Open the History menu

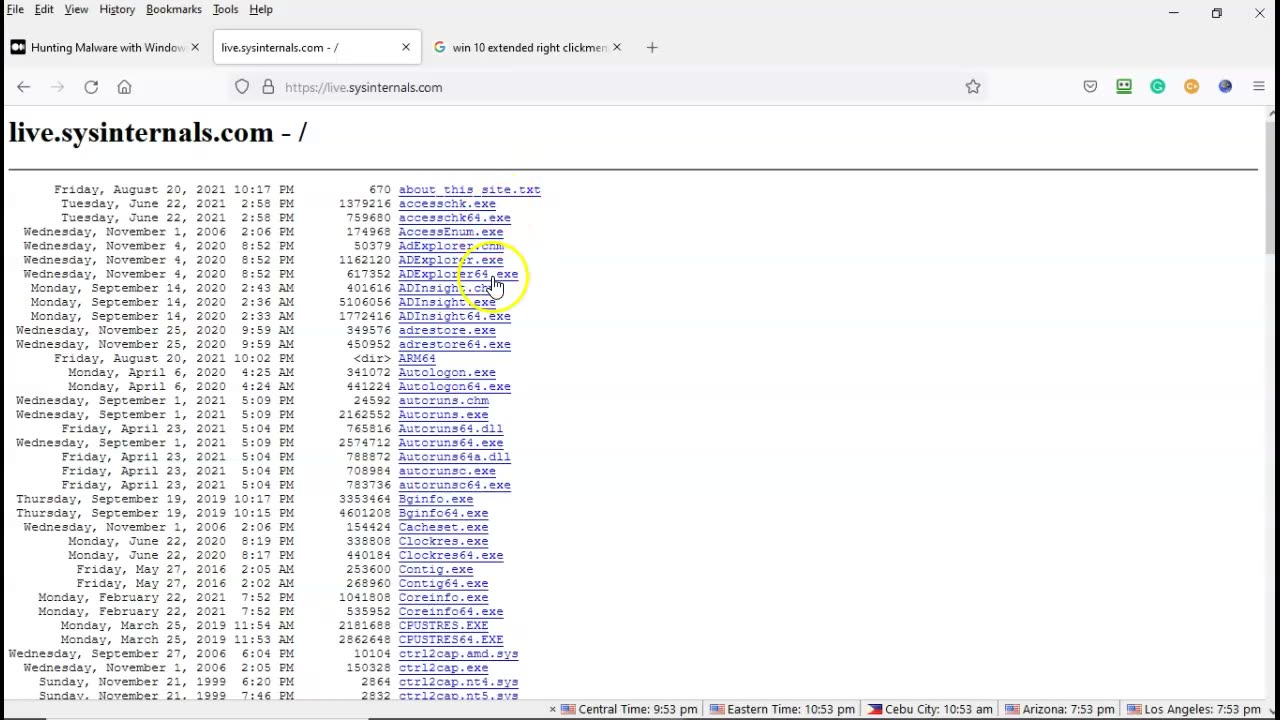[117, 9]
